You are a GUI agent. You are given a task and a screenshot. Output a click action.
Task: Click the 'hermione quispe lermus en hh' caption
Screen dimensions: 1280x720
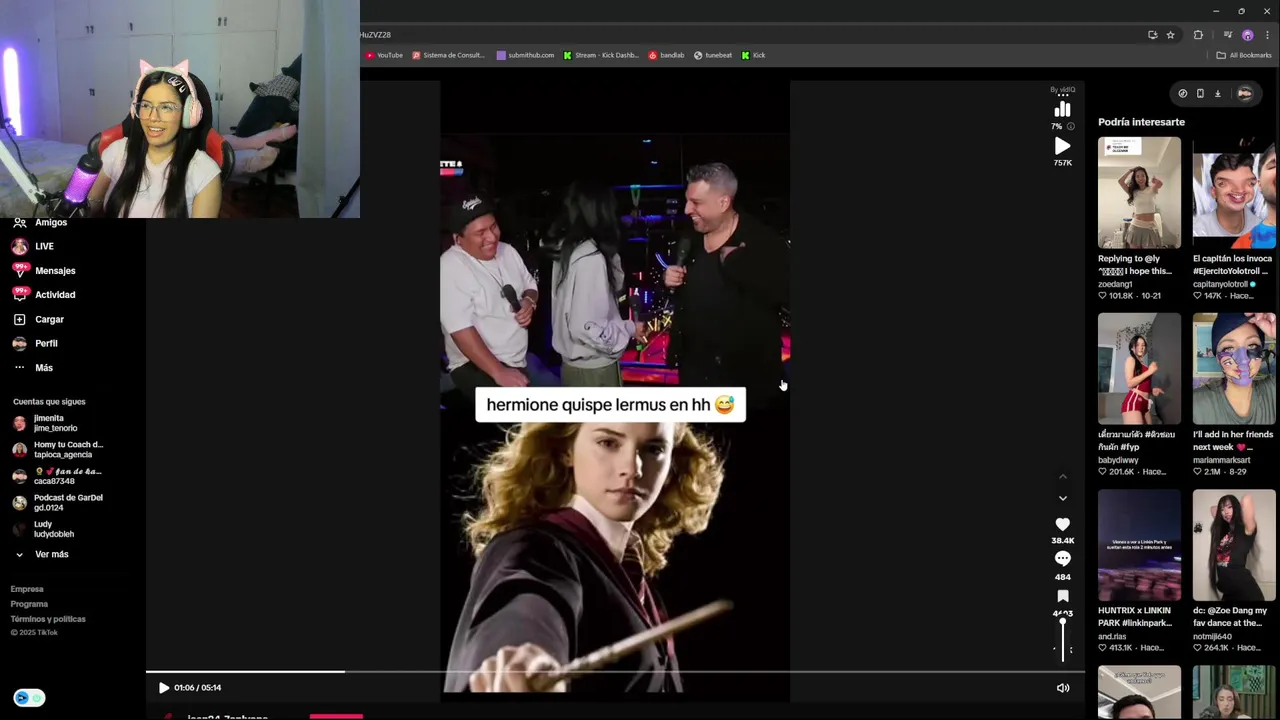(x=610, y=405)
